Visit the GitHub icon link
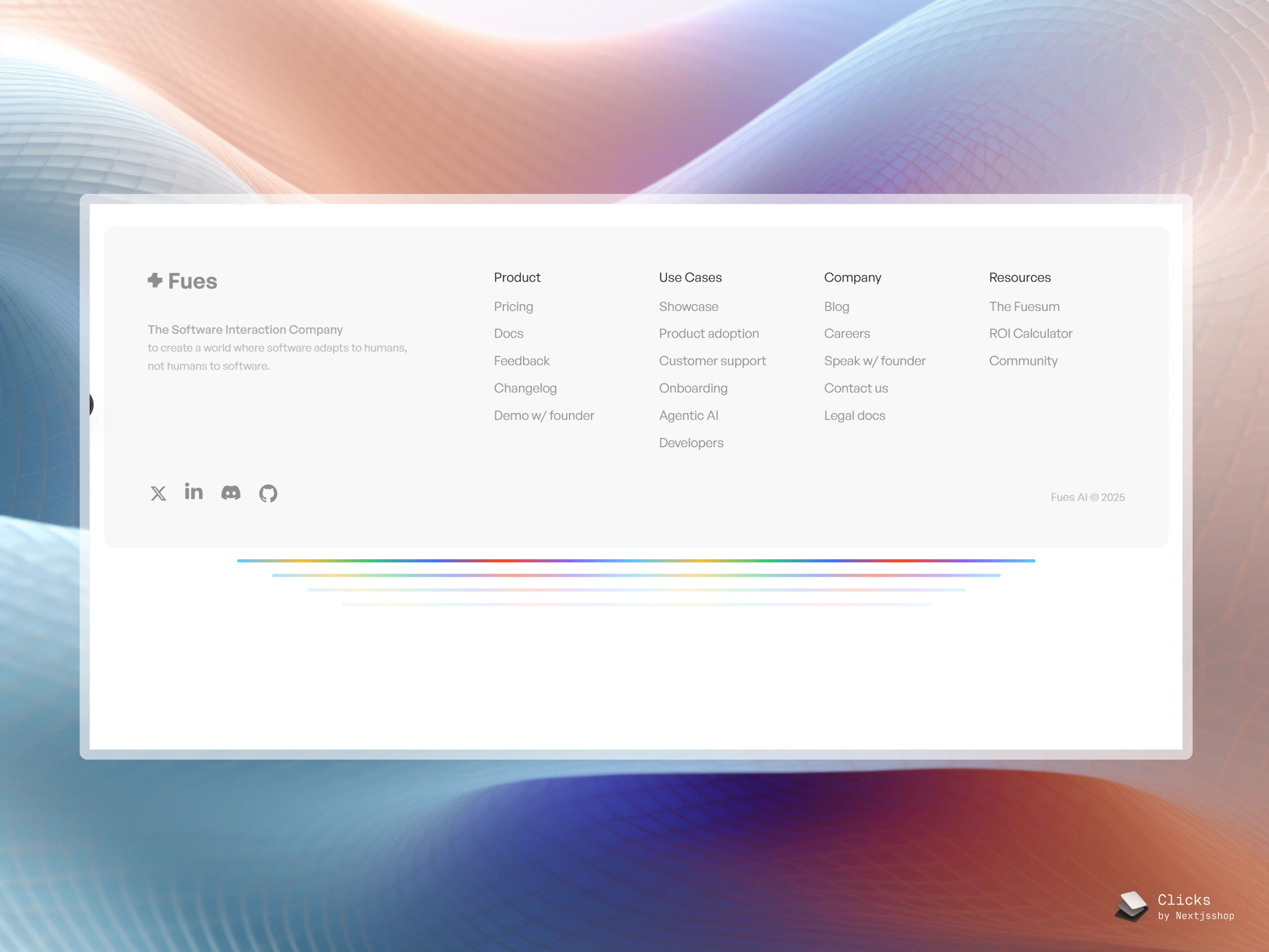Viewport: 1269px width, 952px height. tap(268, 493)
